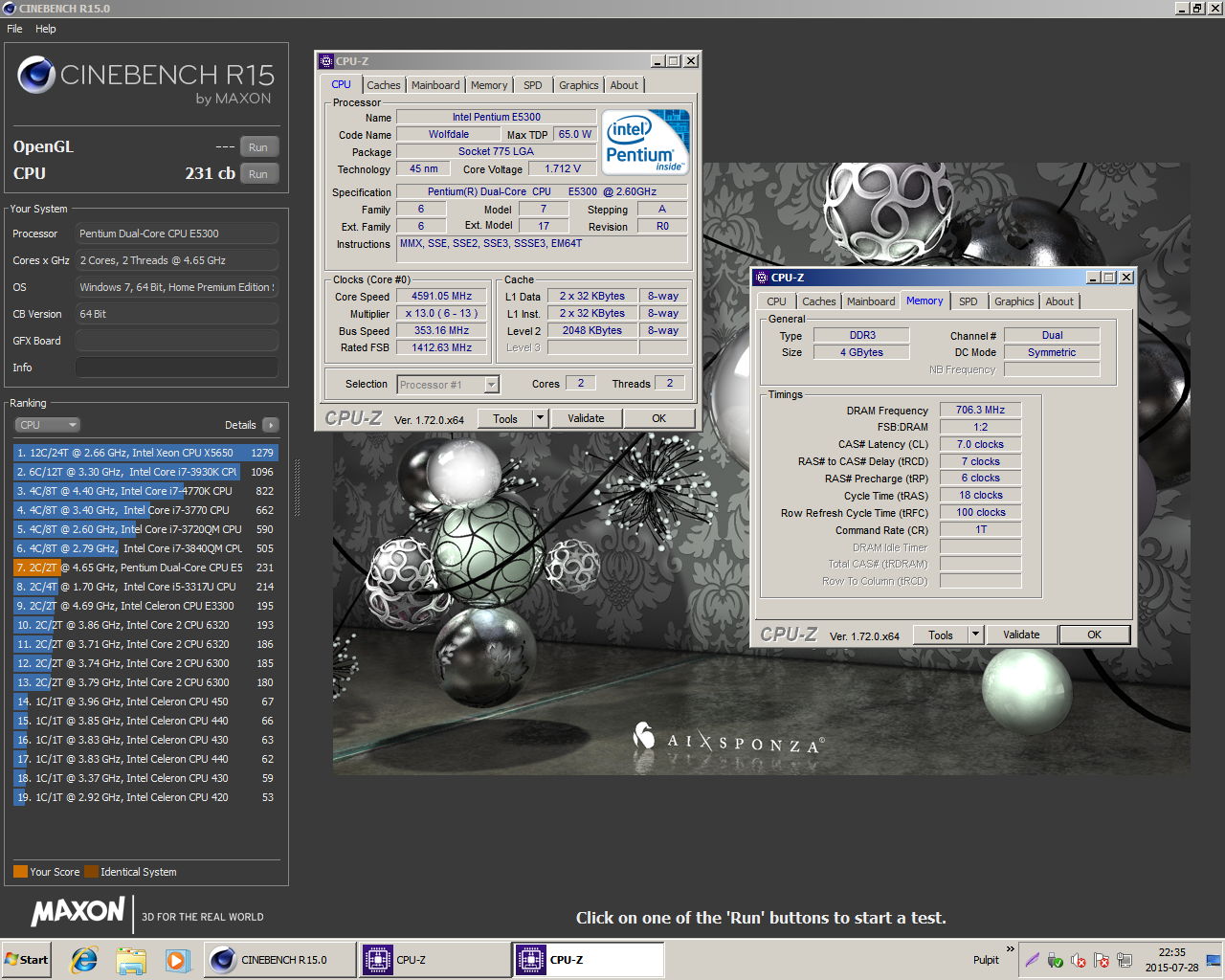This screenshot has height=980, width=1225.
Task: Click the Intel Pentium inside logo
Action: 646,142
